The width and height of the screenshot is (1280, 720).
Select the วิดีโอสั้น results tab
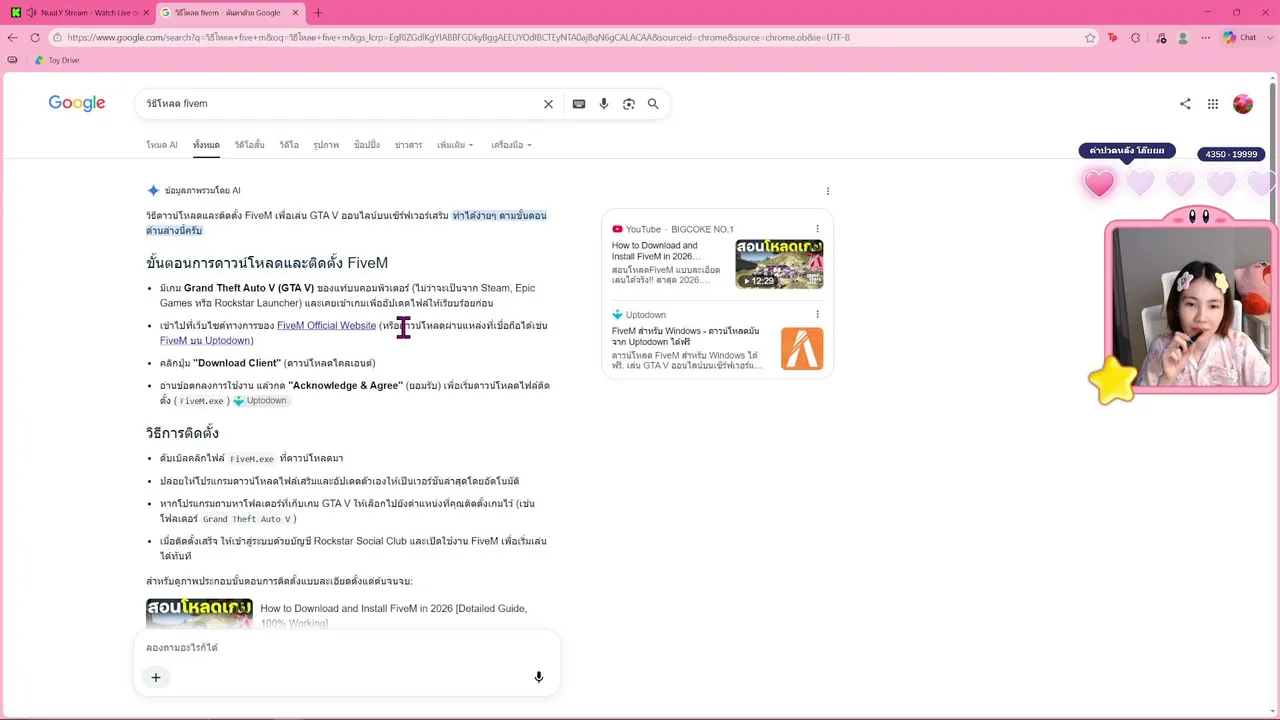[x=249, y=145]
